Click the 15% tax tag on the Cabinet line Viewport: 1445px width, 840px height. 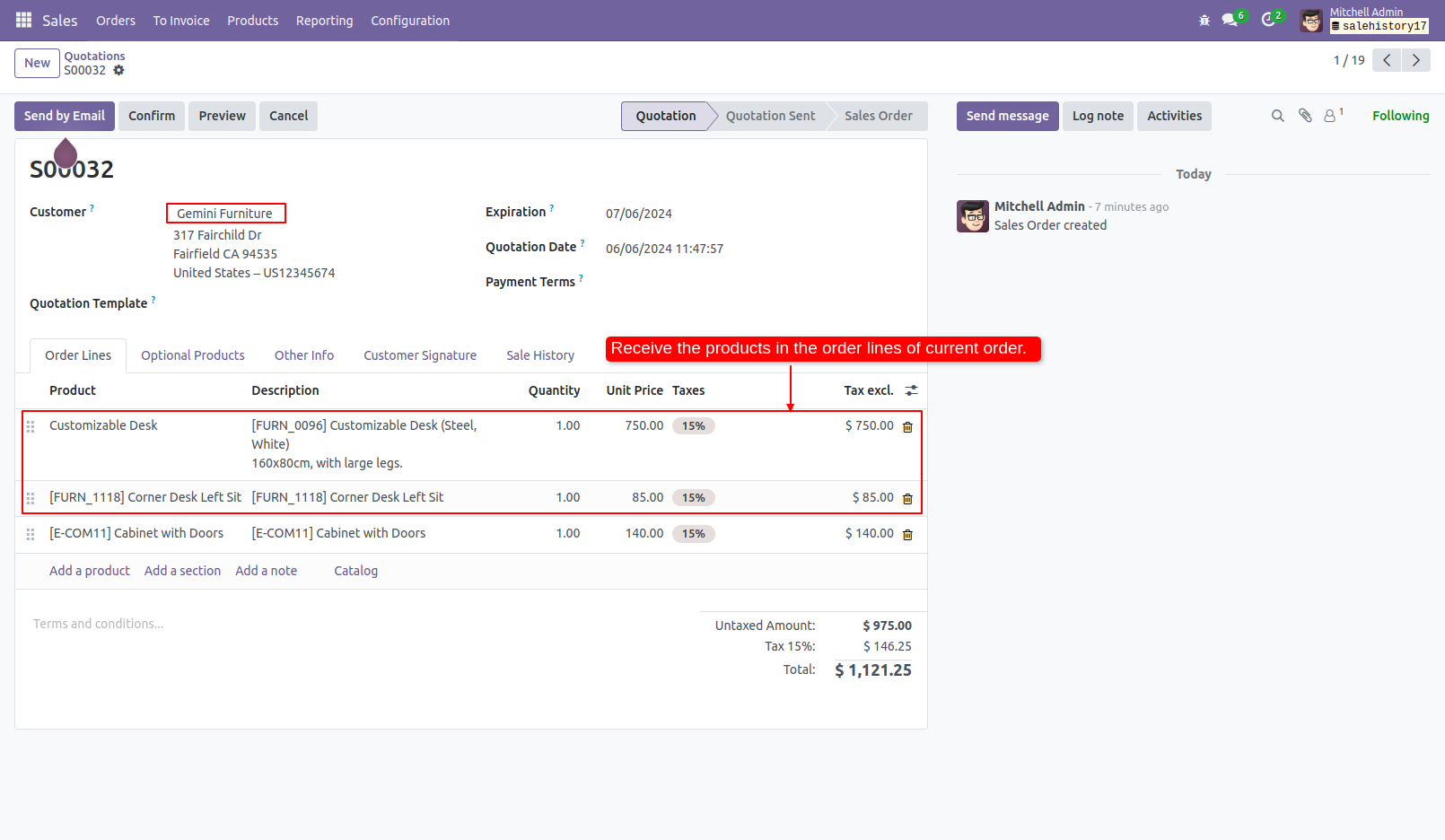click(694, 533)
